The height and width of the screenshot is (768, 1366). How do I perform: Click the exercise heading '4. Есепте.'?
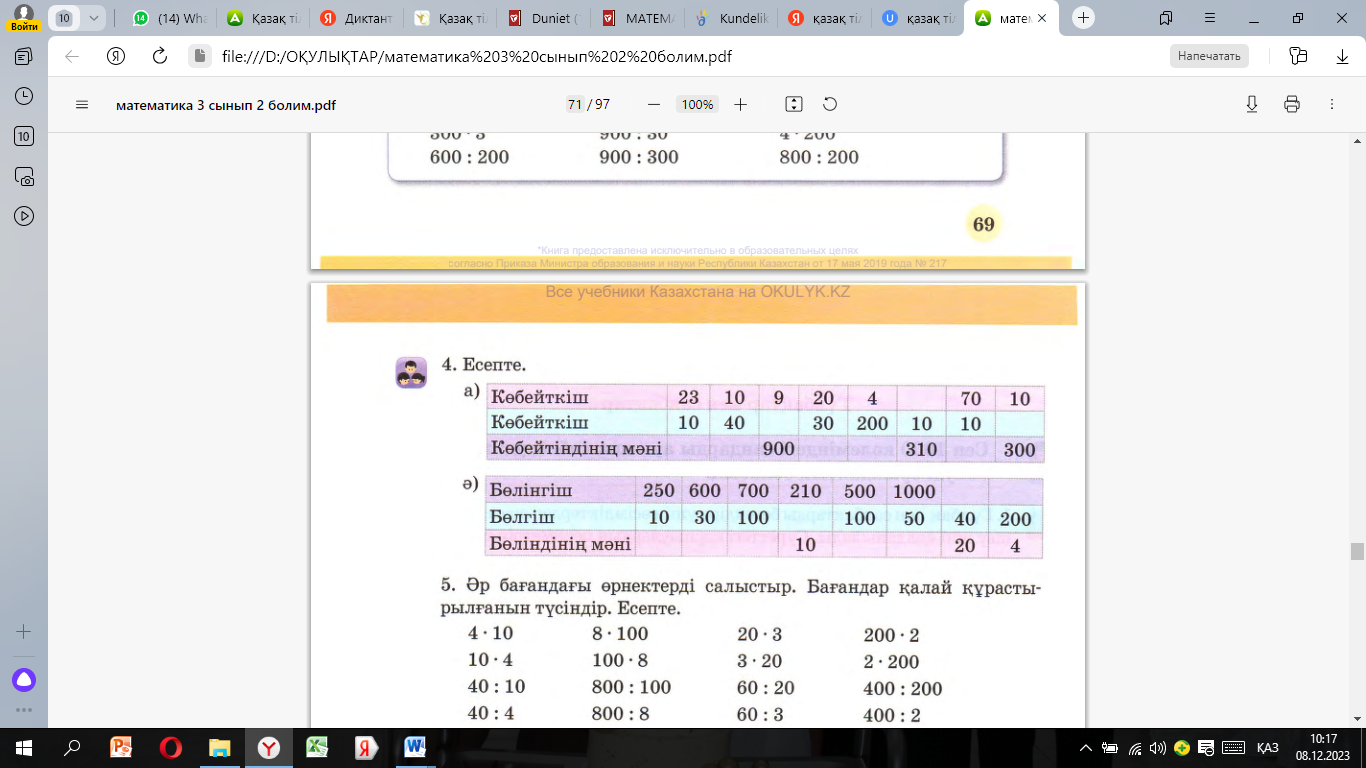(x=484, y=365)
